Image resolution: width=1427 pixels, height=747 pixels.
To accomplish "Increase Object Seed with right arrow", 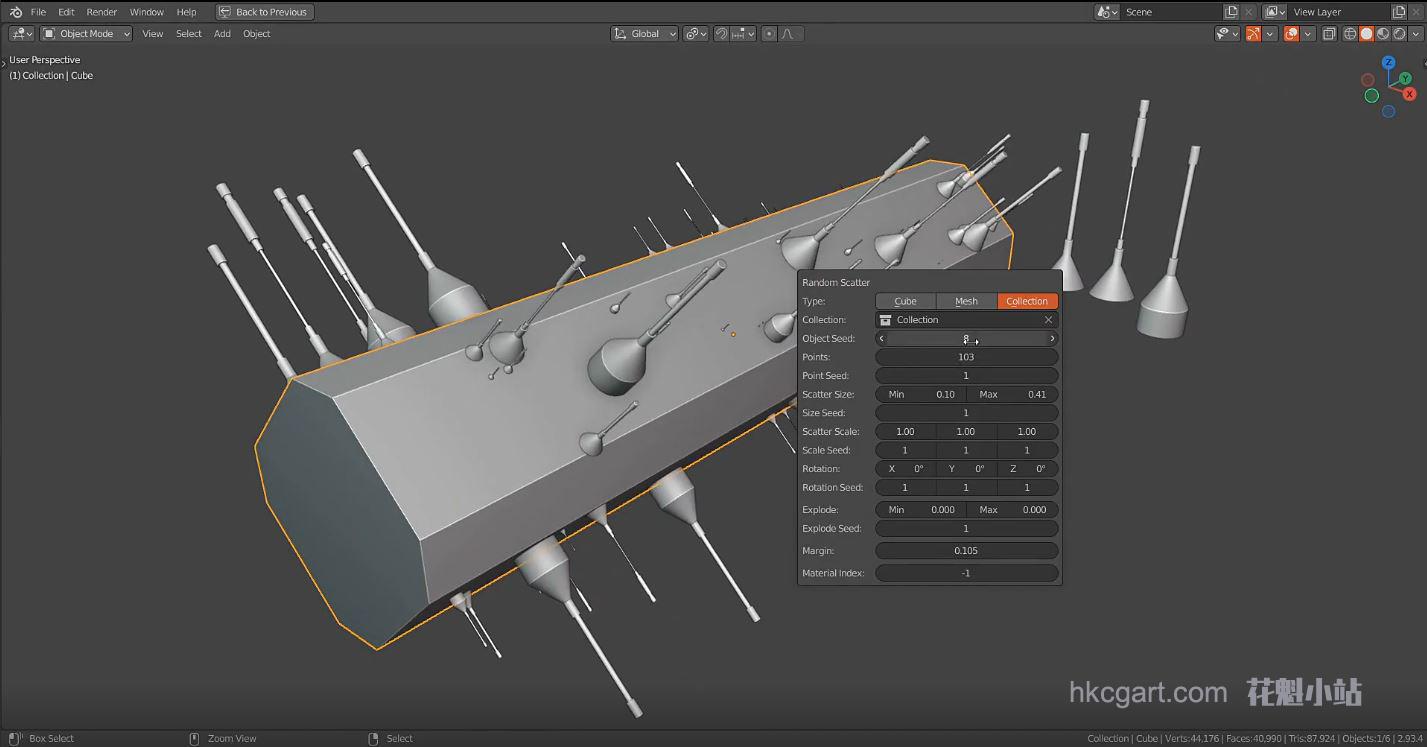I will (x=1052, y=338).
